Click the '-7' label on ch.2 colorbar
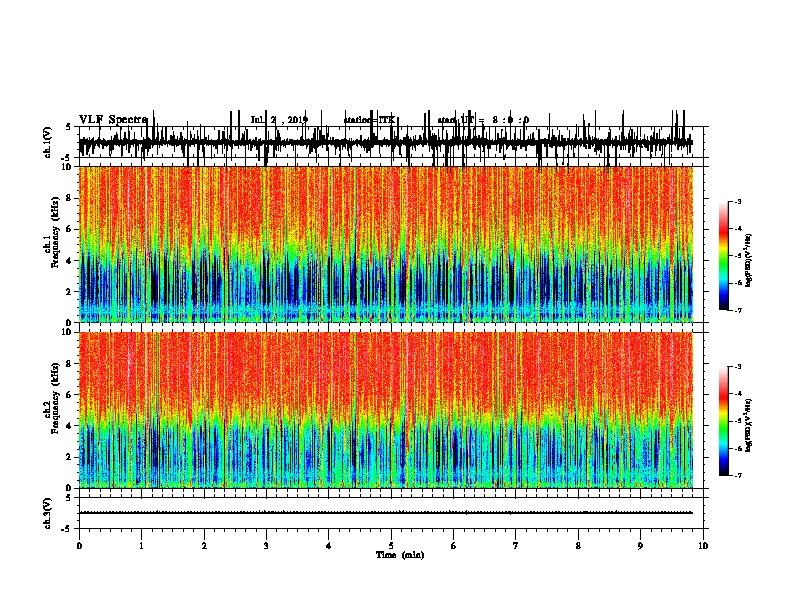The image size is (792, 612). pyautogui.click(x=738, y=475)
